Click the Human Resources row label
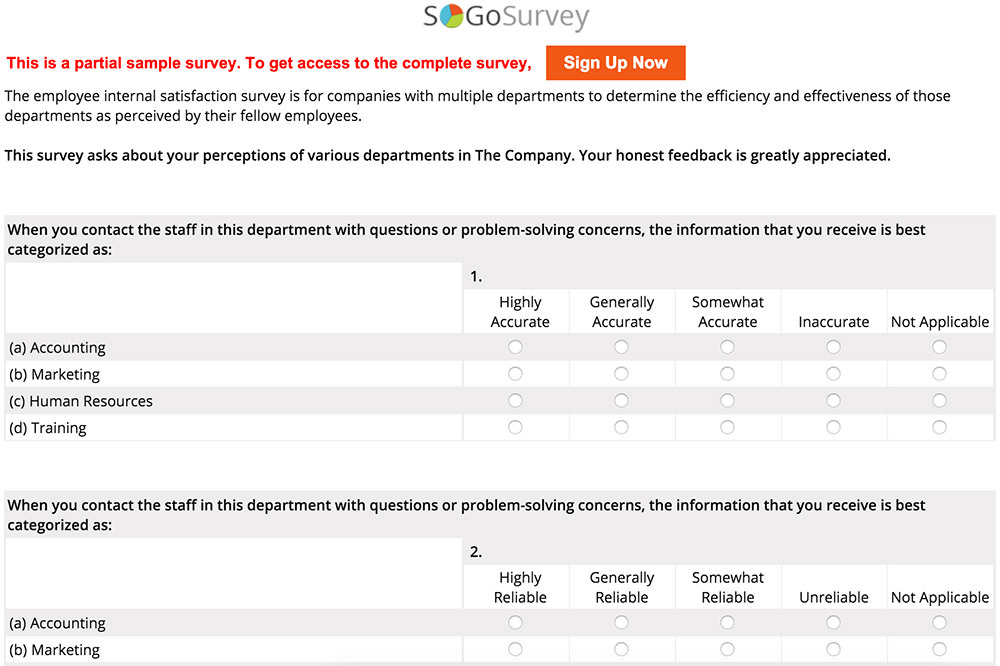Viewport: 1000px width, 666px height. coord(81,401)
